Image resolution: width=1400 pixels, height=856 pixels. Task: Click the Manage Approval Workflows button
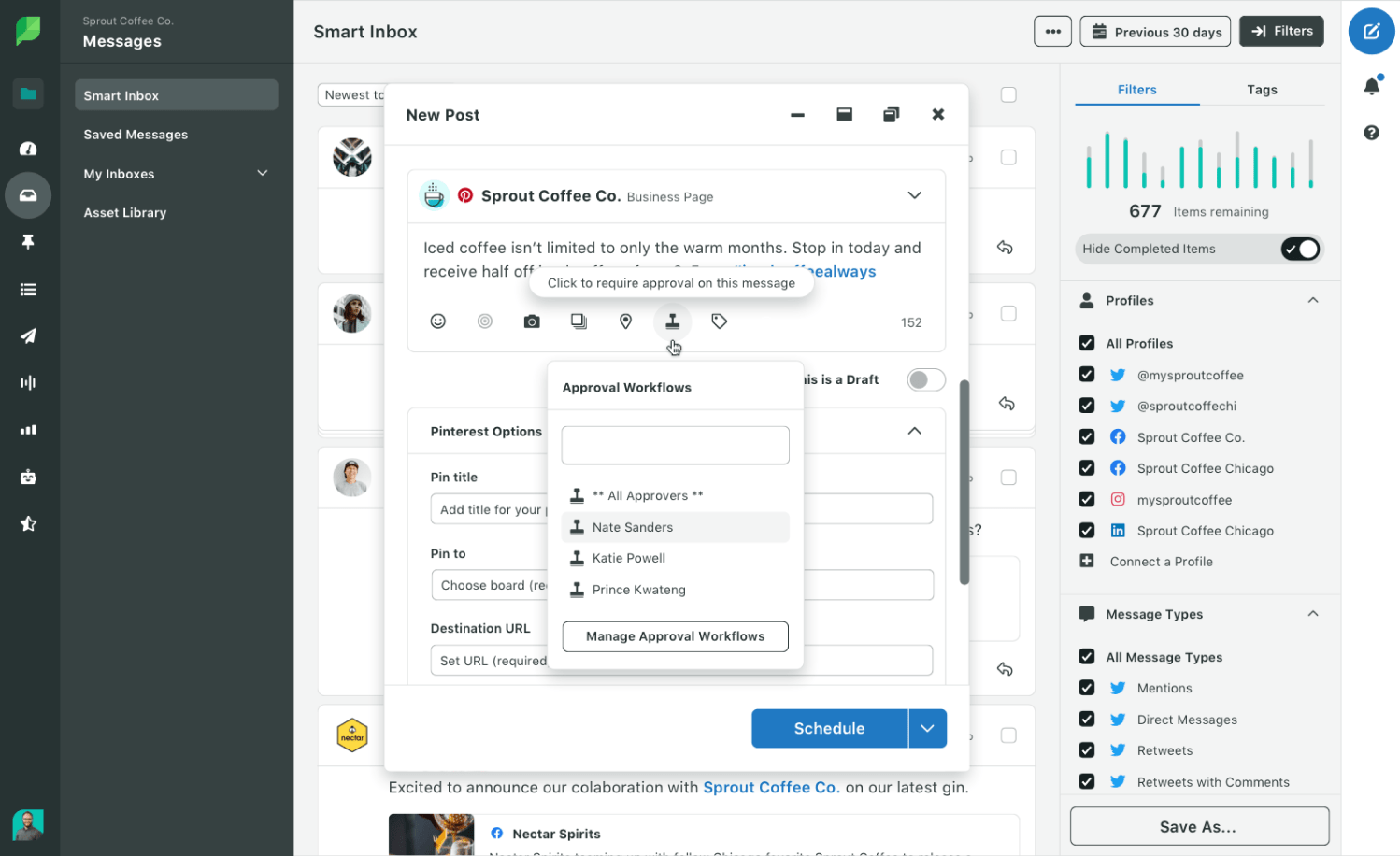(x=675, y=636)
